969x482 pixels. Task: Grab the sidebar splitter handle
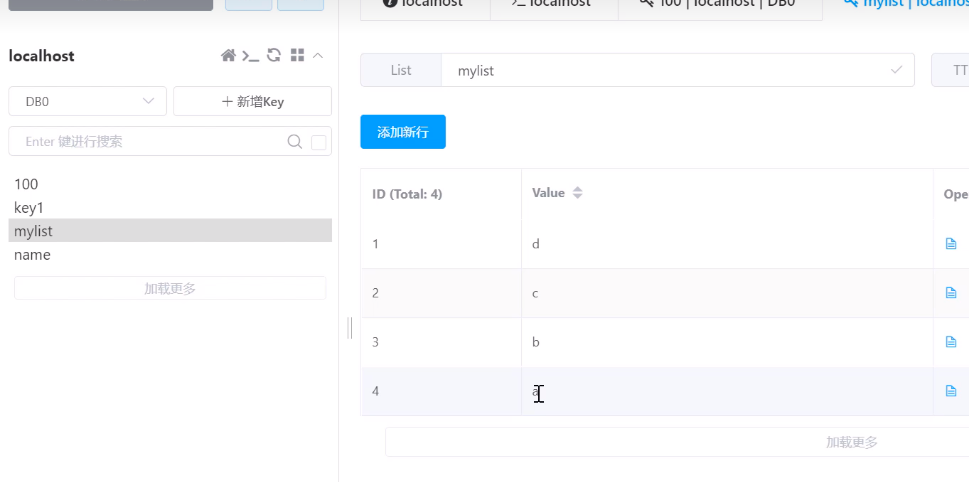[350, 328]
